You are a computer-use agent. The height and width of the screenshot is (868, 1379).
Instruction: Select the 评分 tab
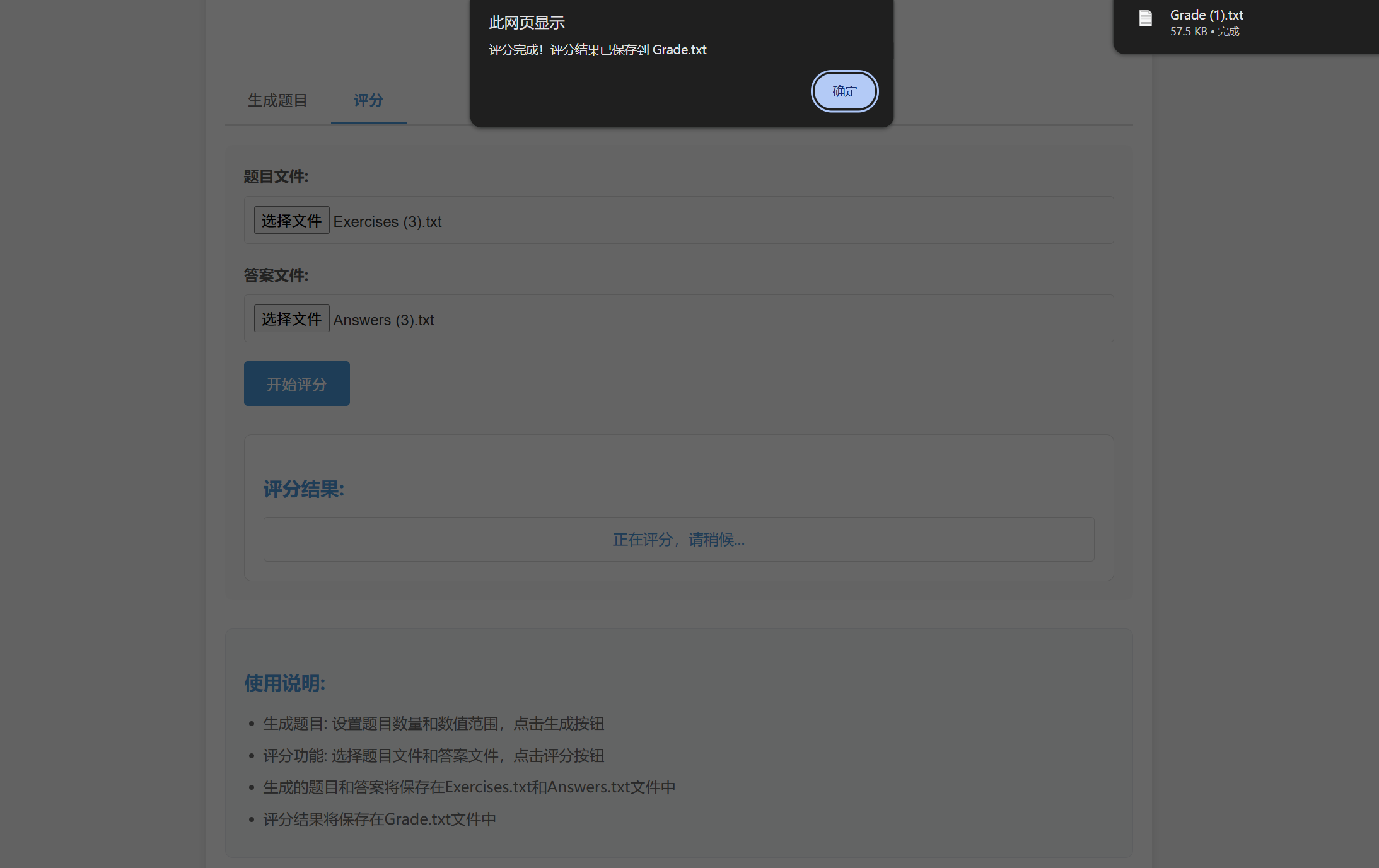click(x=368, y=100)
